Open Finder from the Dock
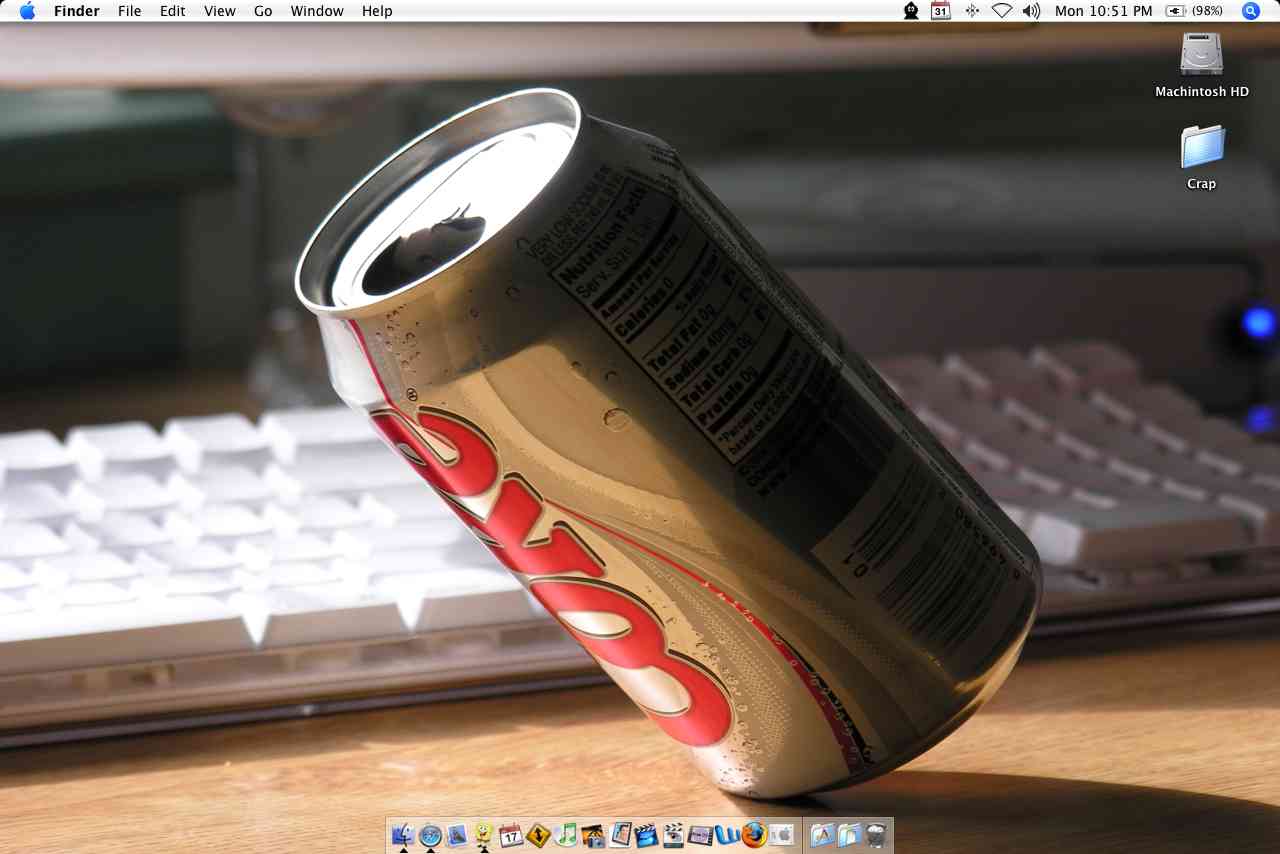Viewport: 1280px width, 854px height. point(405,834)
